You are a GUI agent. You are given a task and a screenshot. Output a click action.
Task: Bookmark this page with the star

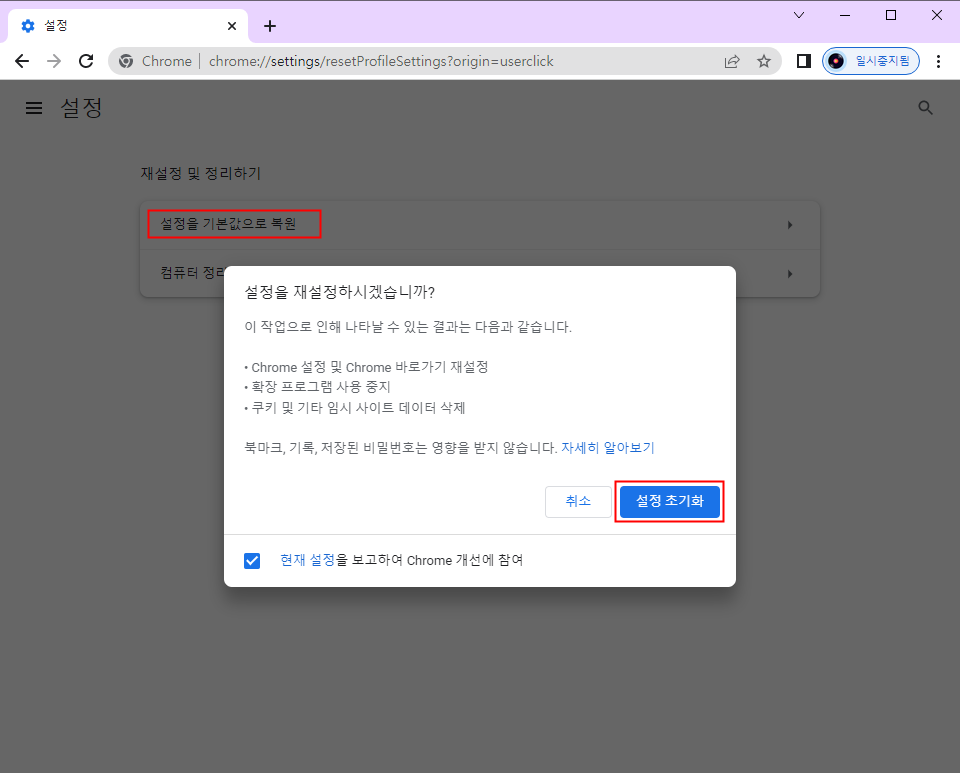(763, 61)
